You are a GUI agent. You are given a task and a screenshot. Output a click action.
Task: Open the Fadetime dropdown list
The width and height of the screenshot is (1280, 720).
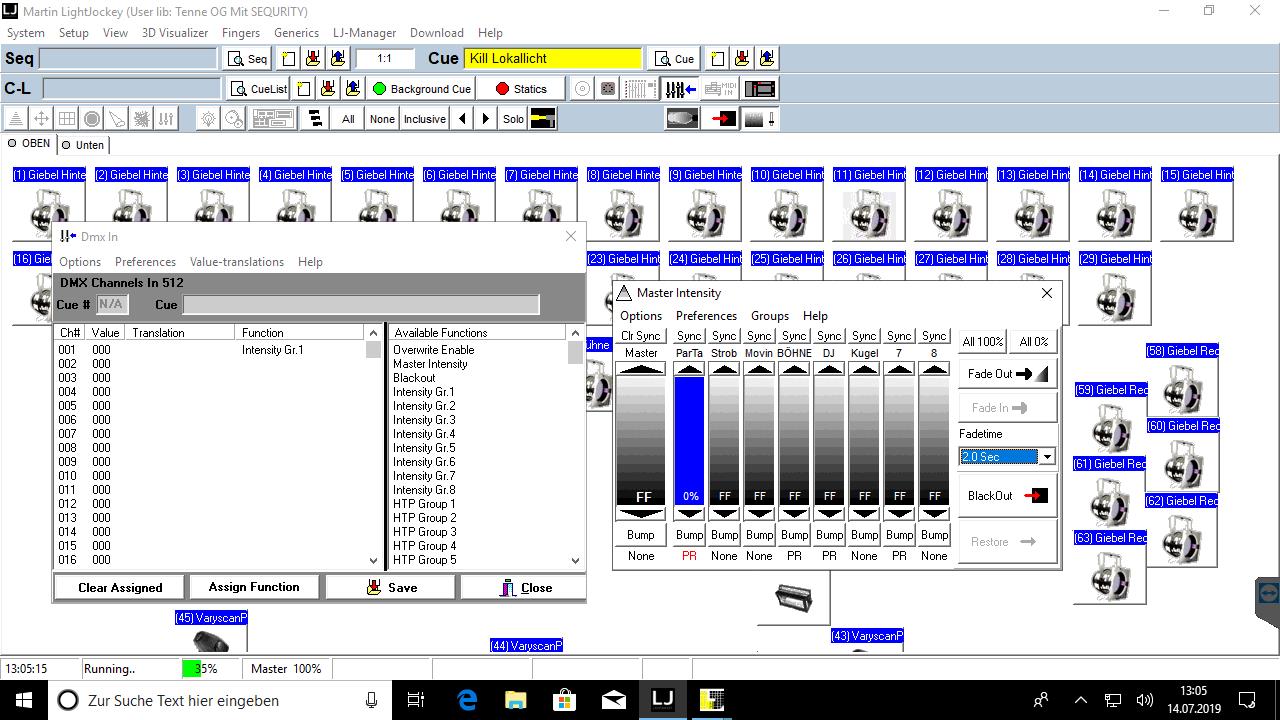pos(1046,457)
